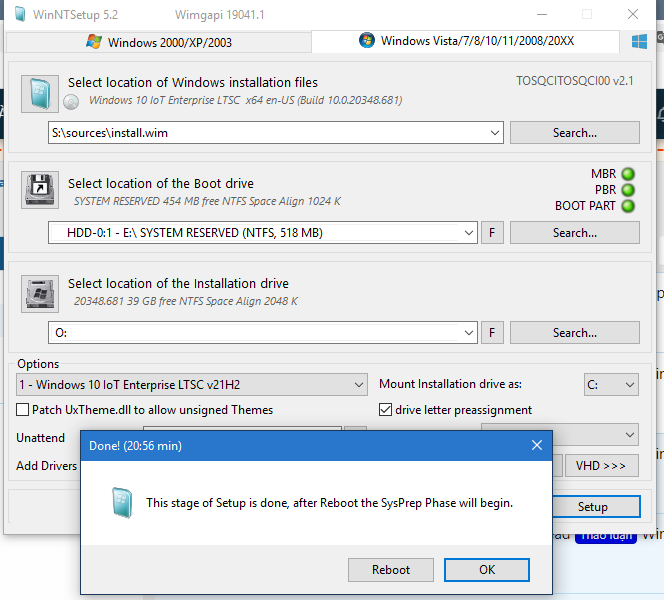
Task: Click the Windows Vista orb icon on the second tab
Action: pyautogui.click(x=367, y=40)
